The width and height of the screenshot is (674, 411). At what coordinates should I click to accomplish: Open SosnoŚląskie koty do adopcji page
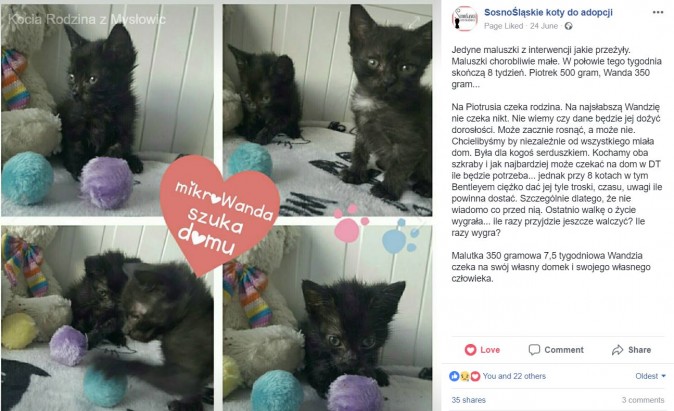tap(548, 12)
